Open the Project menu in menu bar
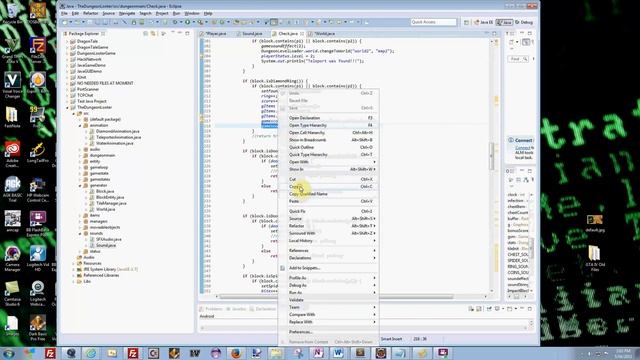This screenshot has width=640, height=360. 162,13
